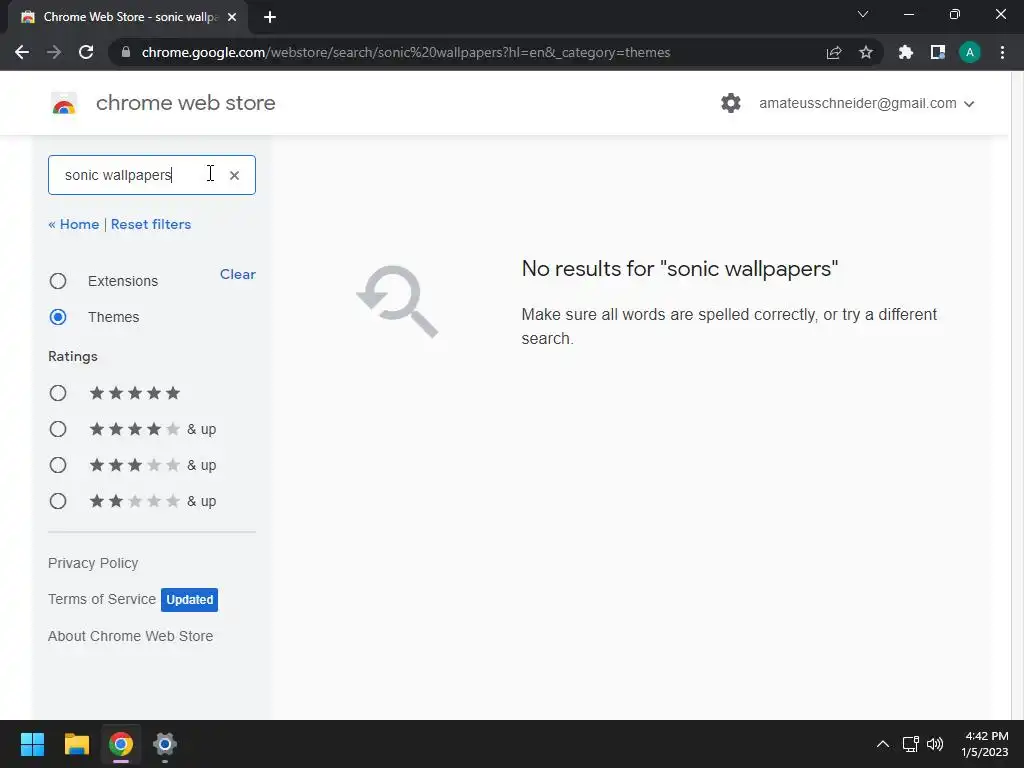Screen dimensions: 1024x768
Task: Open a new browser tab
Action: tap(270, 17)
